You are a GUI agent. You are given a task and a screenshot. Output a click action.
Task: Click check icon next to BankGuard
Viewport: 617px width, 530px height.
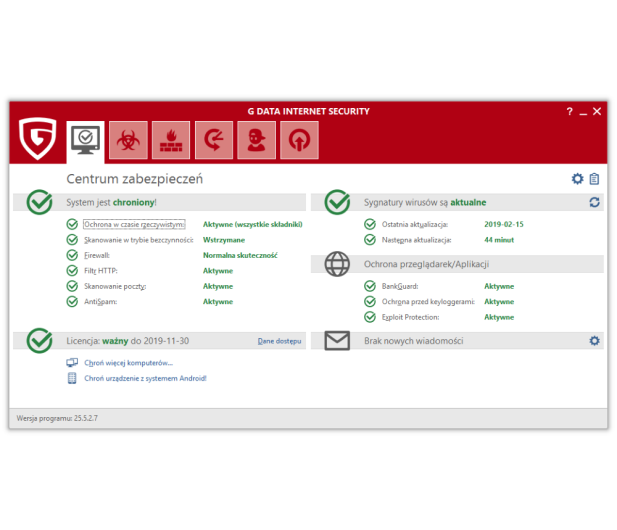[370, 286]
